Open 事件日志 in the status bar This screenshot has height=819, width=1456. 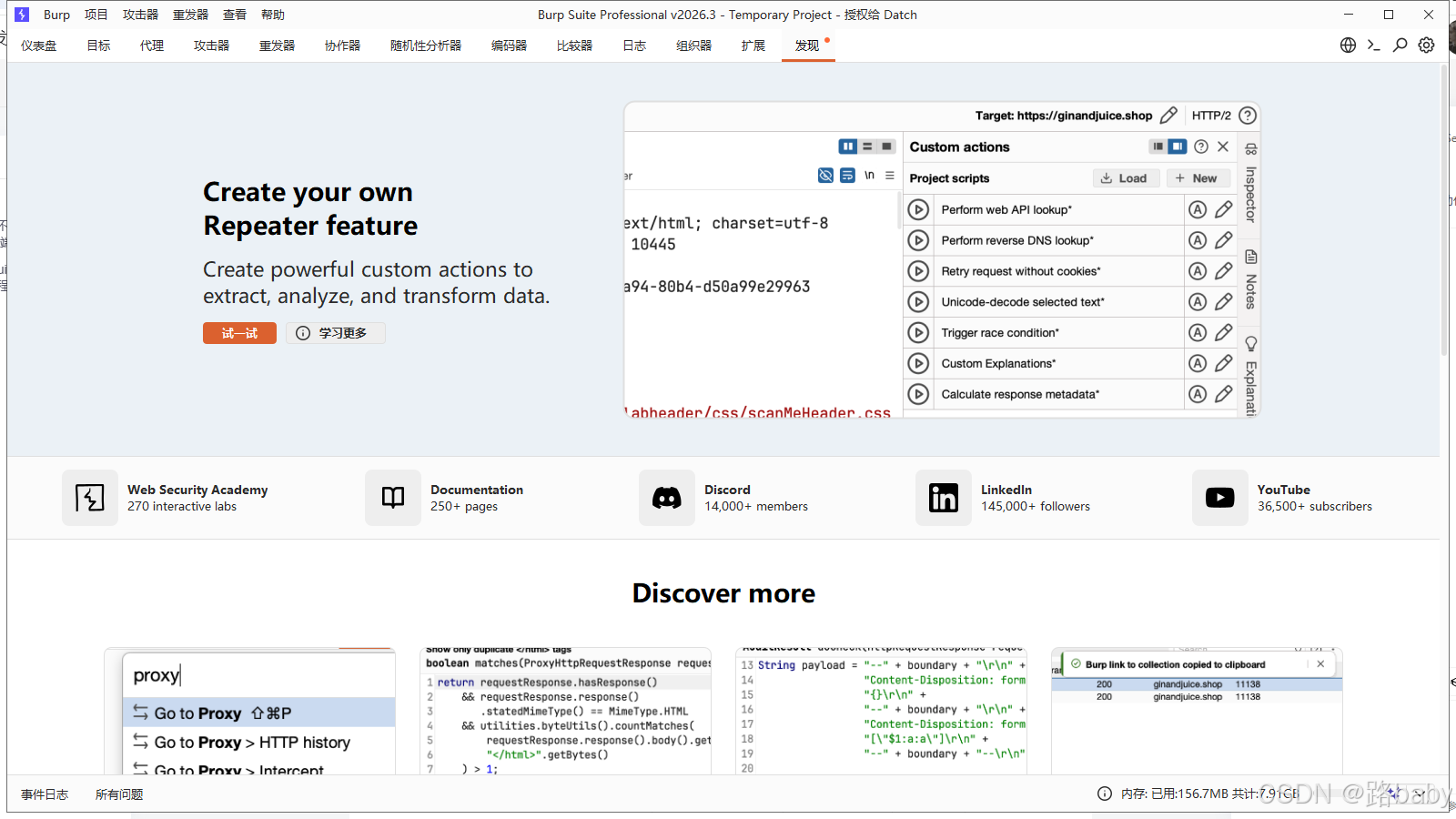coord(45,794)
